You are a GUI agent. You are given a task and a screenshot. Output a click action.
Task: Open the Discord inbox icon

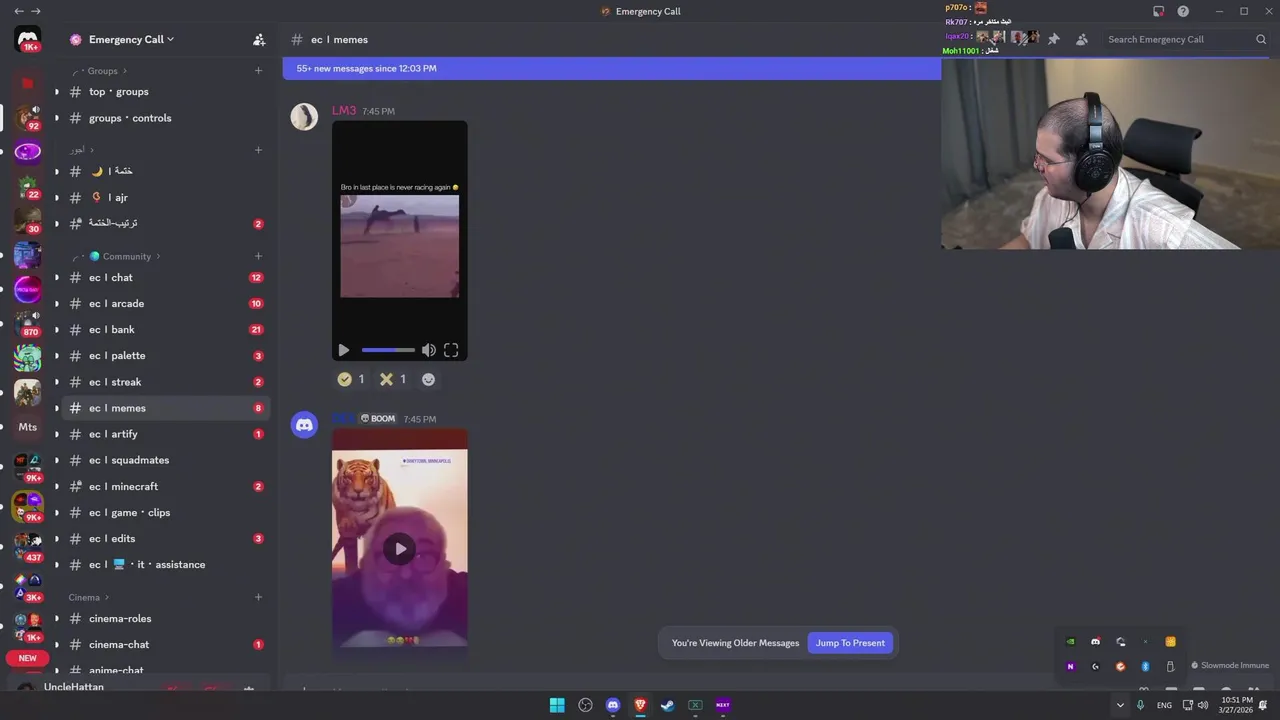[1158, 11]
